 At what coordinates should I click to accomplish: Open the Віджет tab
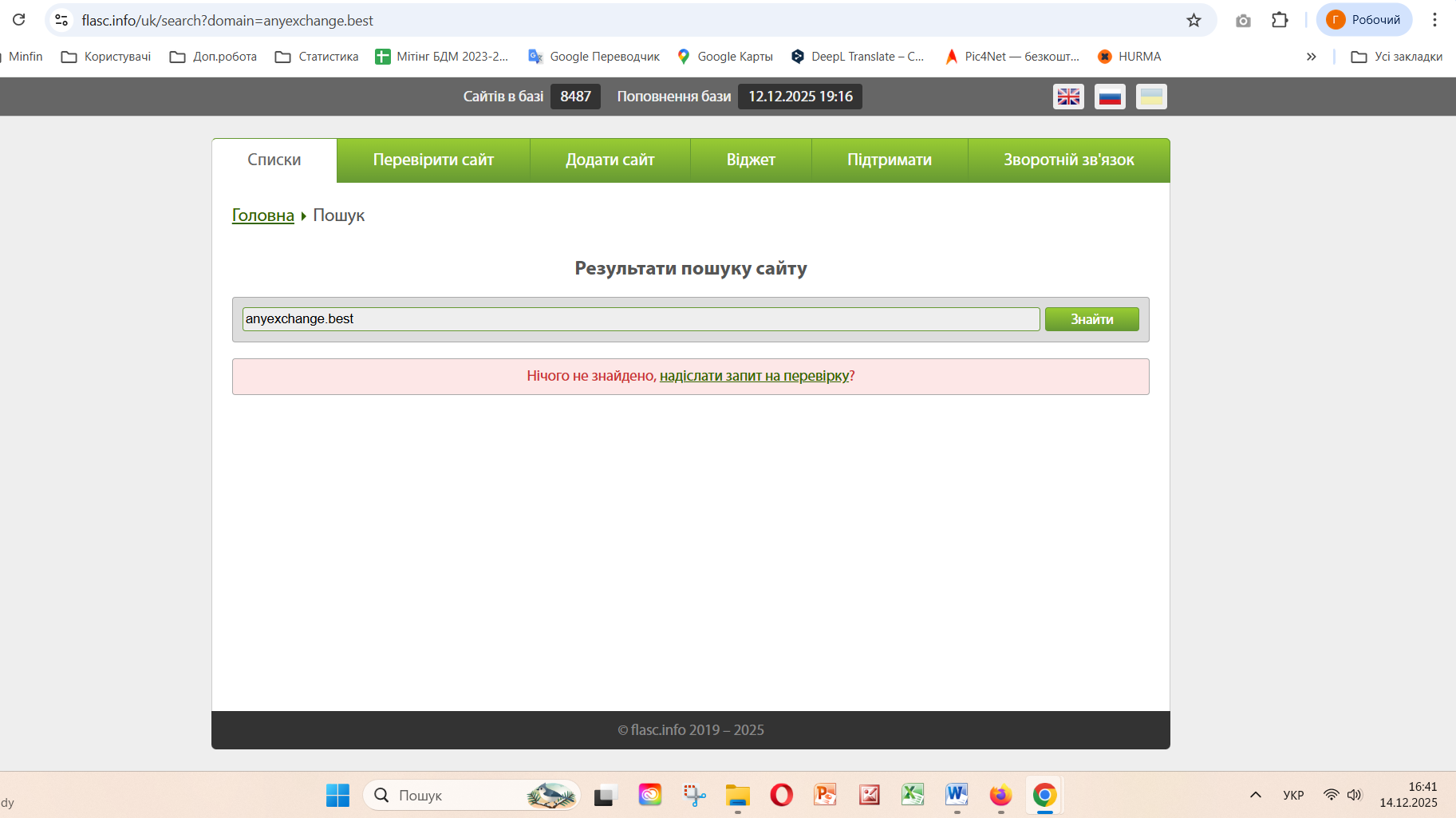[751, 160]
